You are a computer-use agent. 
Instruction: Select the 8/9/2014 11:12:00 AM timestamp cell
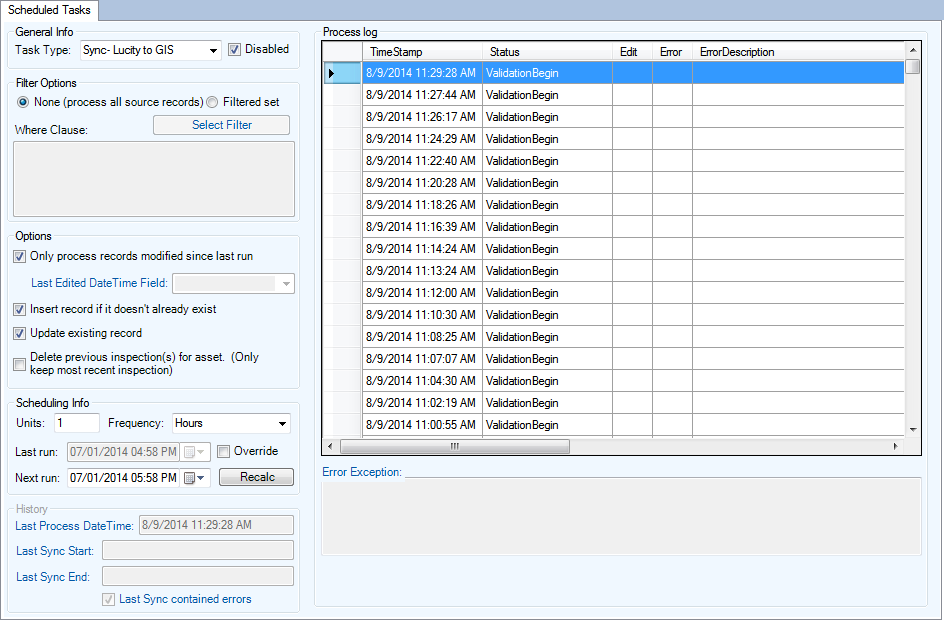(422, 293)
